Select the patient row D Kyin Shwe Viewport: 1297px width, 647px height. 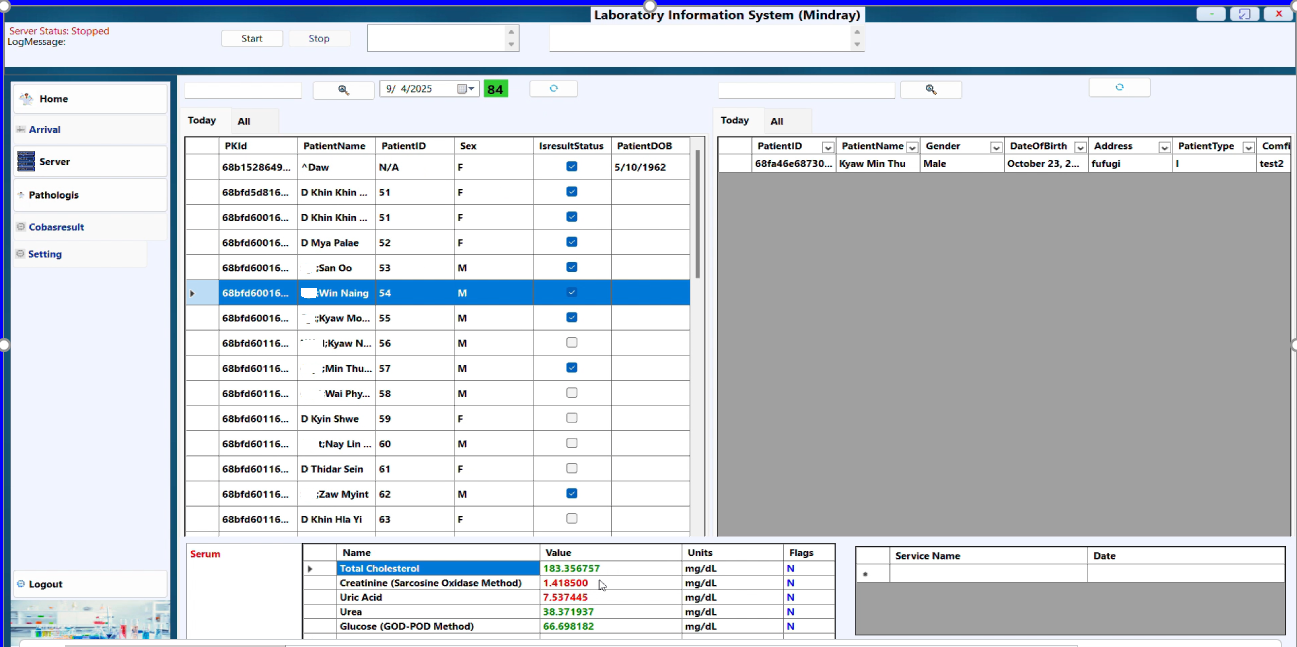click(437, 418)
